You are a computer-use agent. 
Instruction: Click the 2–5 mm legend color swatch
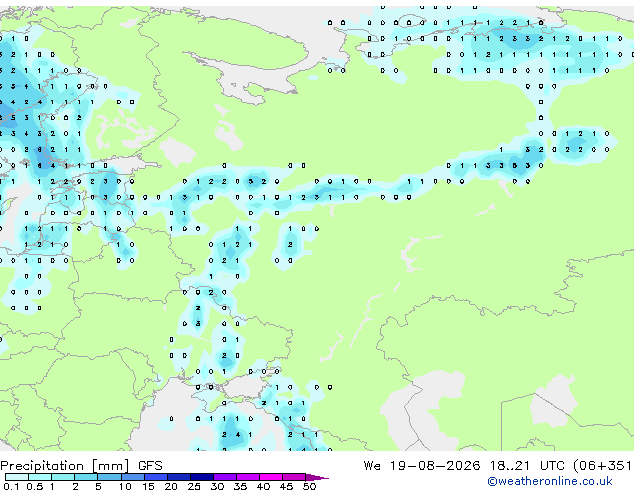point(86,477)
